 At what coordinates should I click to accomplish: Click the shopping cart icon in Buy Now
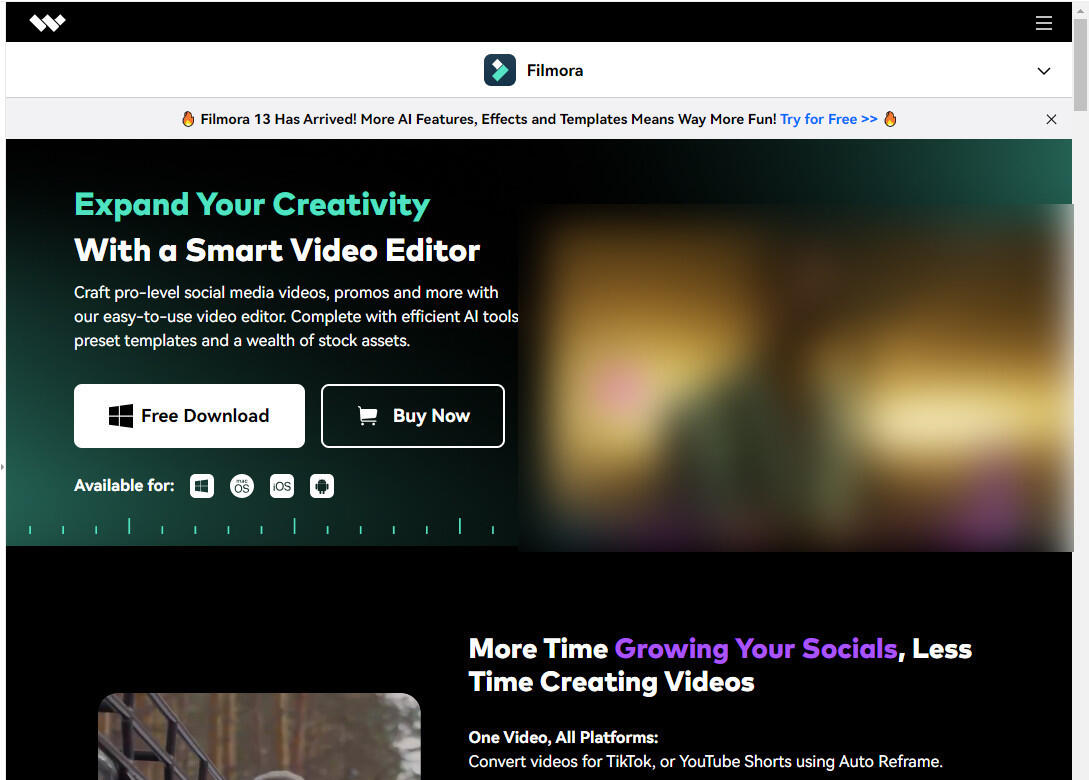[368, 416]
